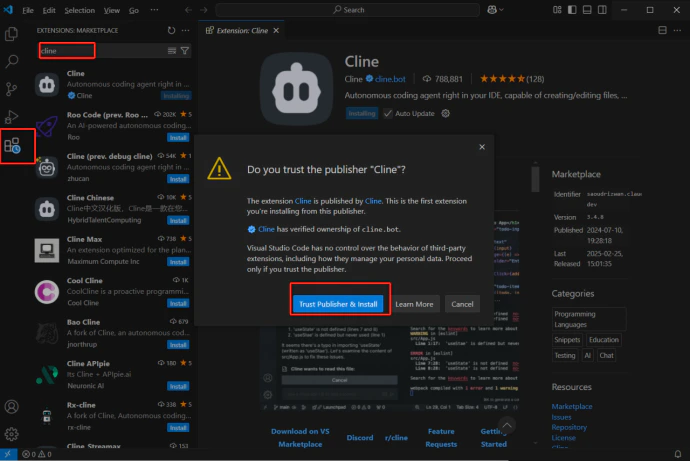Close the trust dialog with X
Image resolution: width=690 pixels, height=462 pixels.
[482, 147]
